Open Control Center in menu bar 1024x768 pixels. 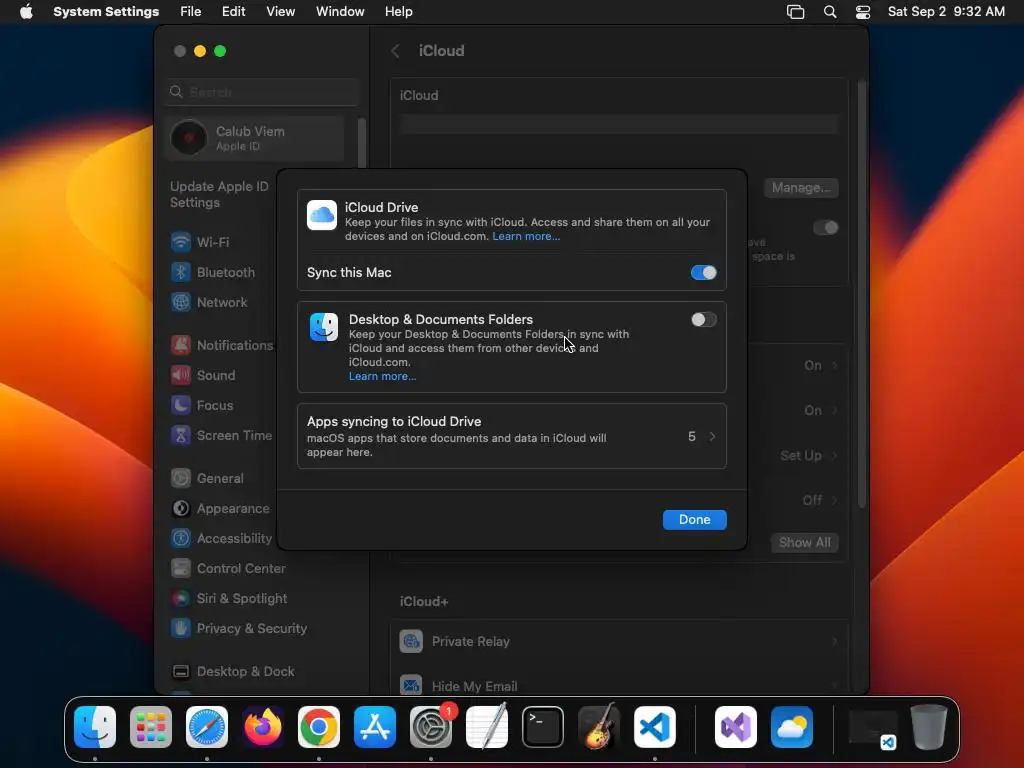863,12
